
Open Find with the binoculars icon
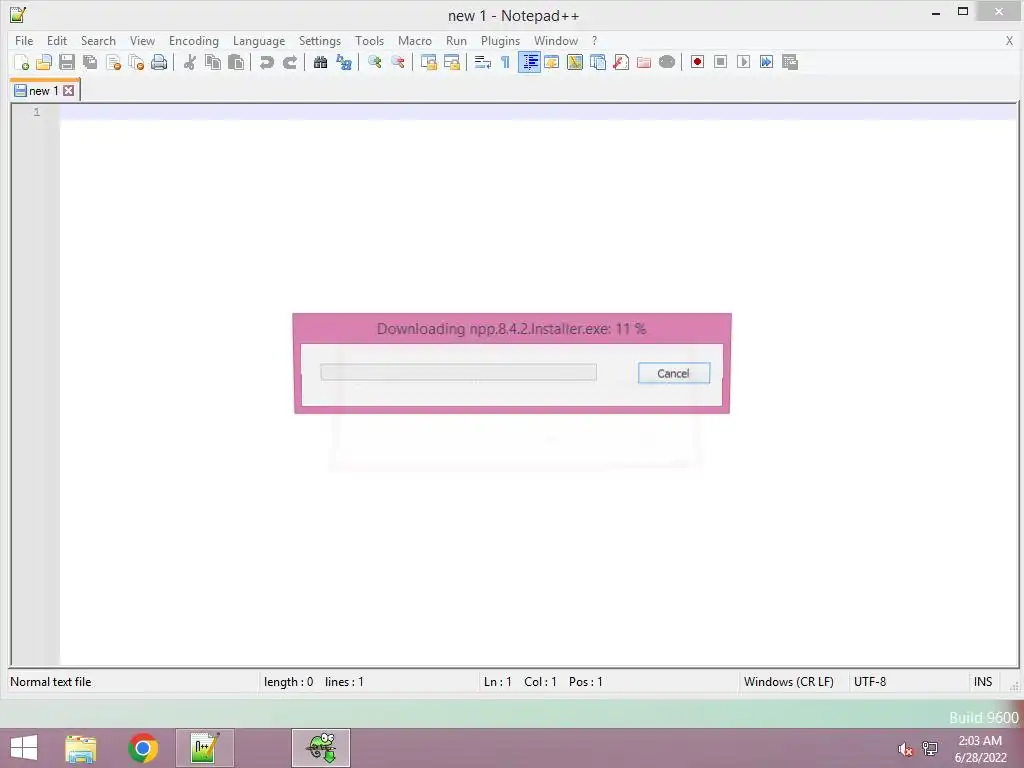(320, 62)
